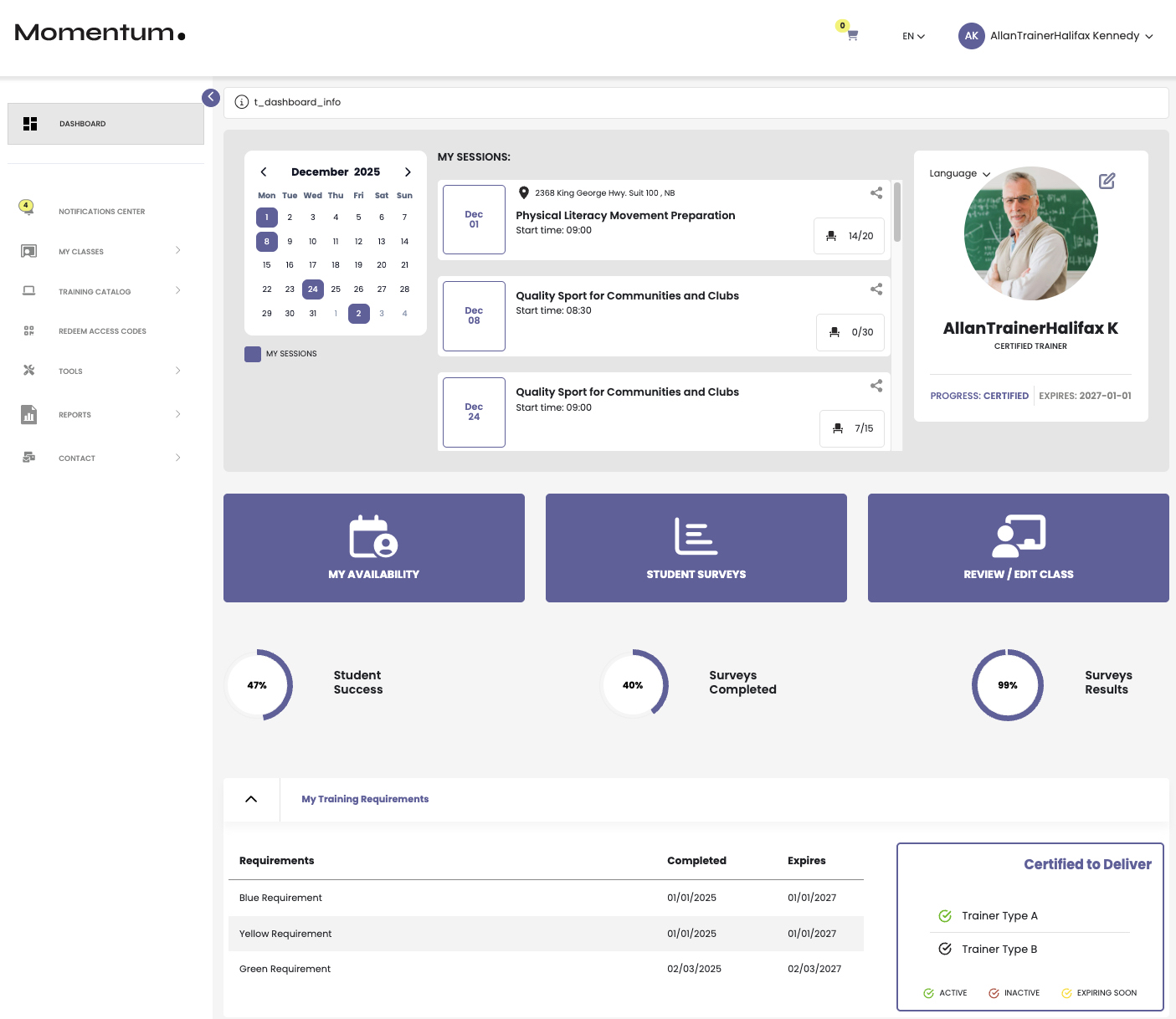
Task: Click the shopping cart icon
Action: pyautogui.click(x=850, y=35)
